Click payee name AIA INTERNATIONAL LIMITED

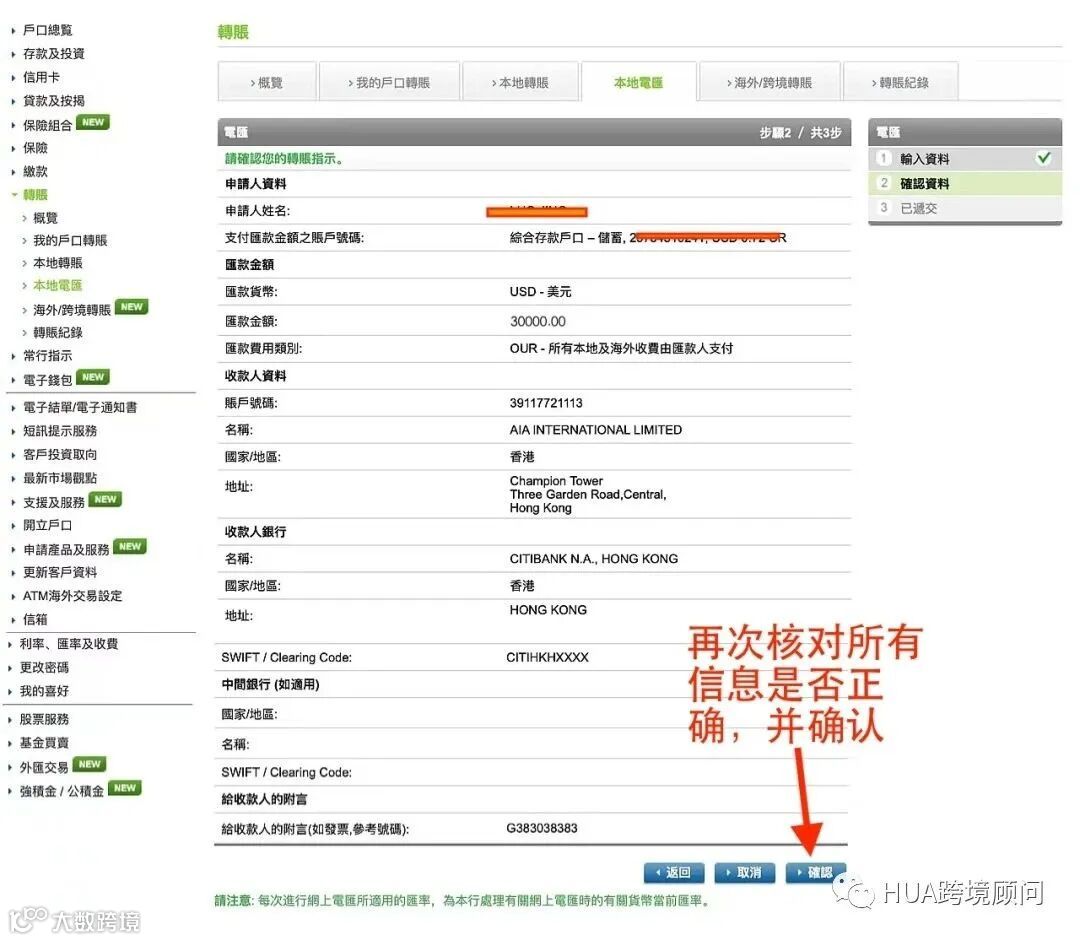pos(596,430)
